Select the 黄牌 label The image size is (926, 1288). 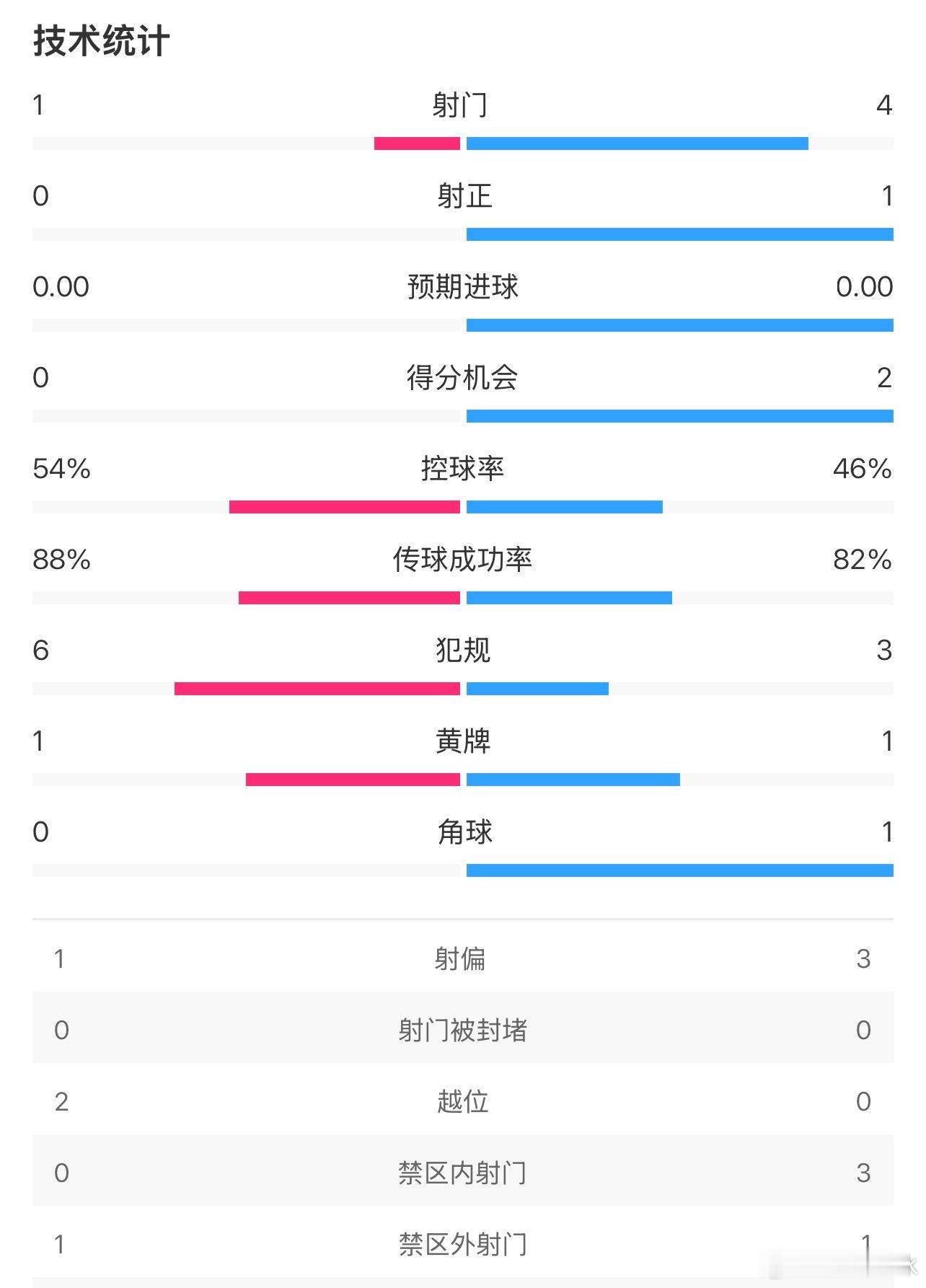pos(463,741)
